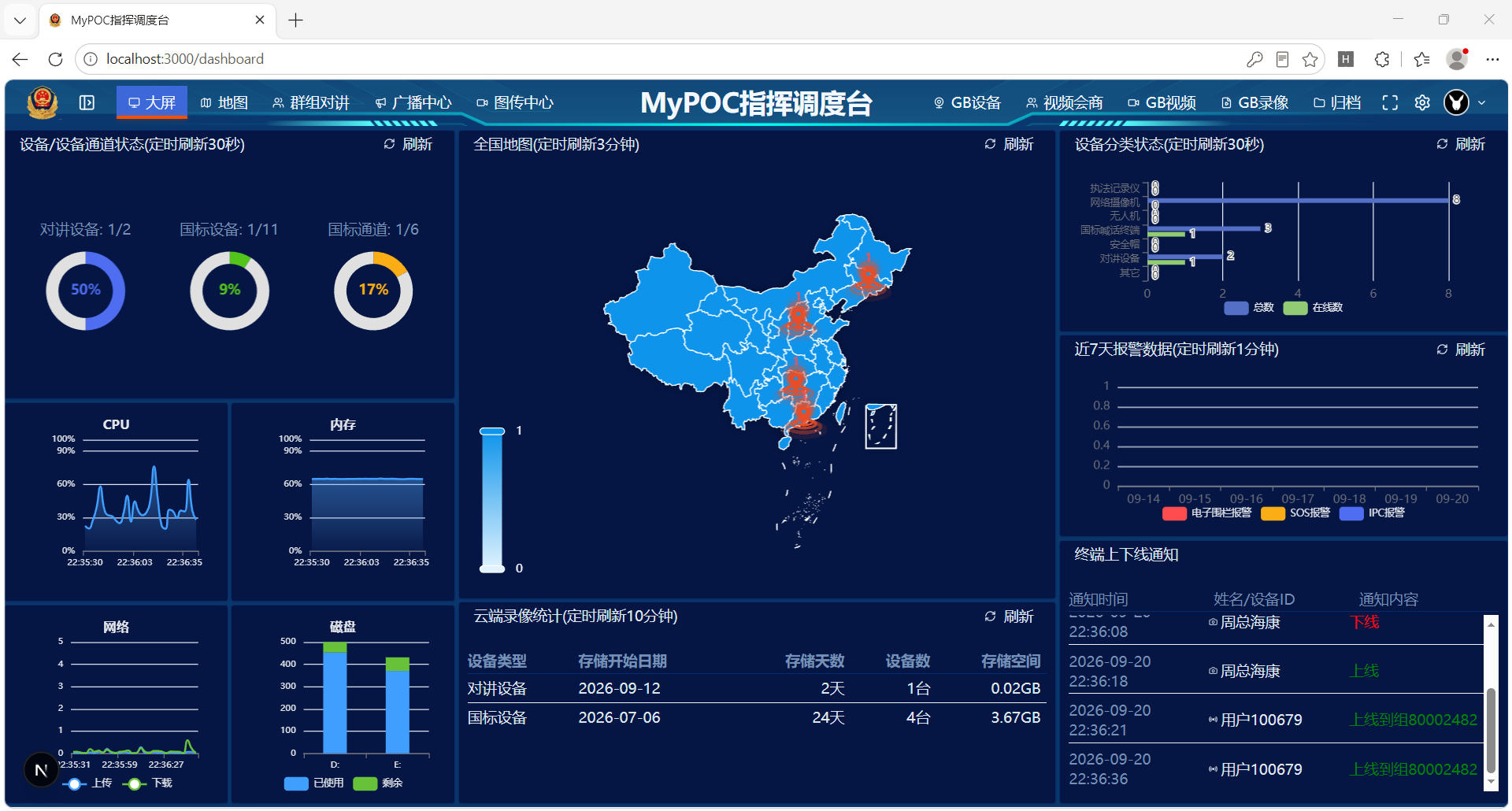This screenshot has height=811, width=1512.
Task: Open a new browser tab
Action: [x=296, y=20]
